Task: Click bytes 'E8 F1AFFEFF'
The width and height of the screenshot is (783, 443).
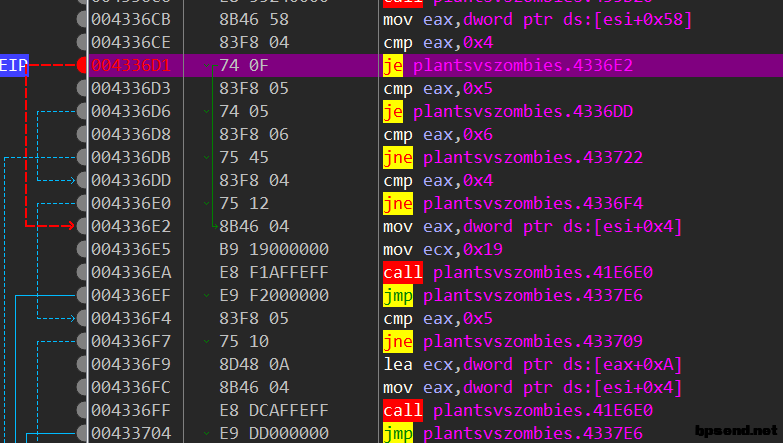Action: pyautogui.click(x=274, y=272)
